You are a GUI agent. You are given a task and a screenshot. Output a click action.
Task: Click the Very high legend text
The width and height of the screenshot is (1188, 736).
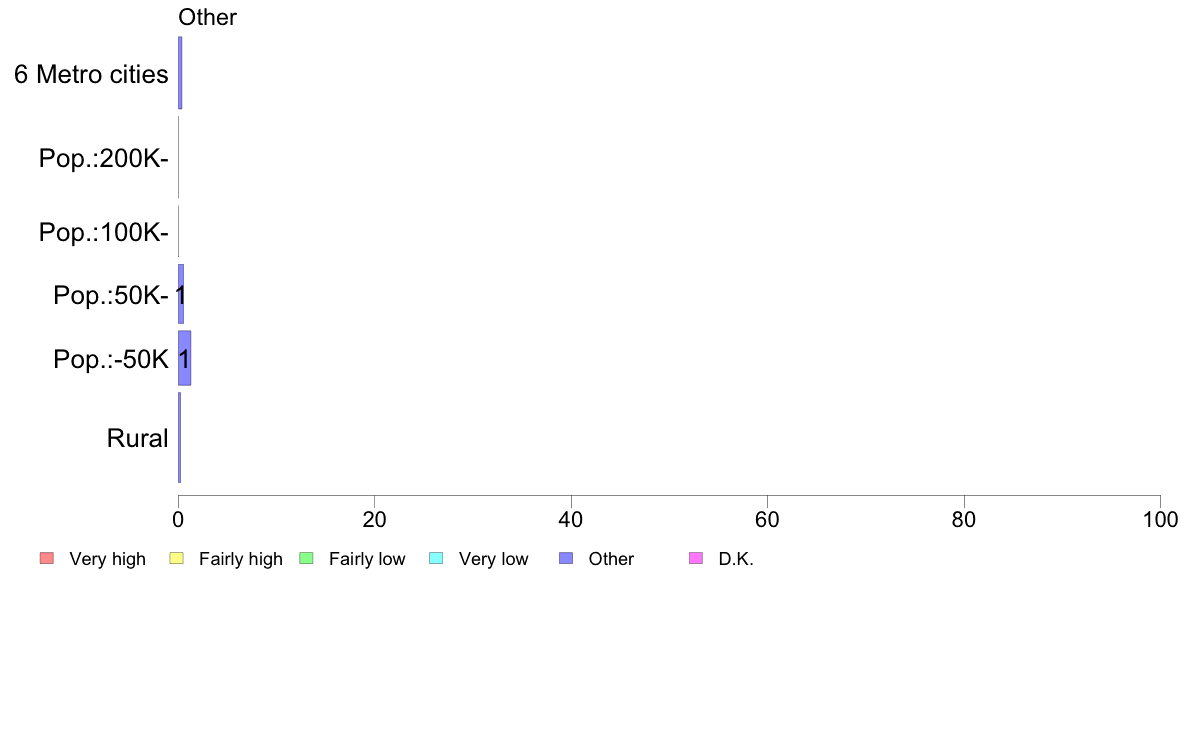(x=108, y=559)
